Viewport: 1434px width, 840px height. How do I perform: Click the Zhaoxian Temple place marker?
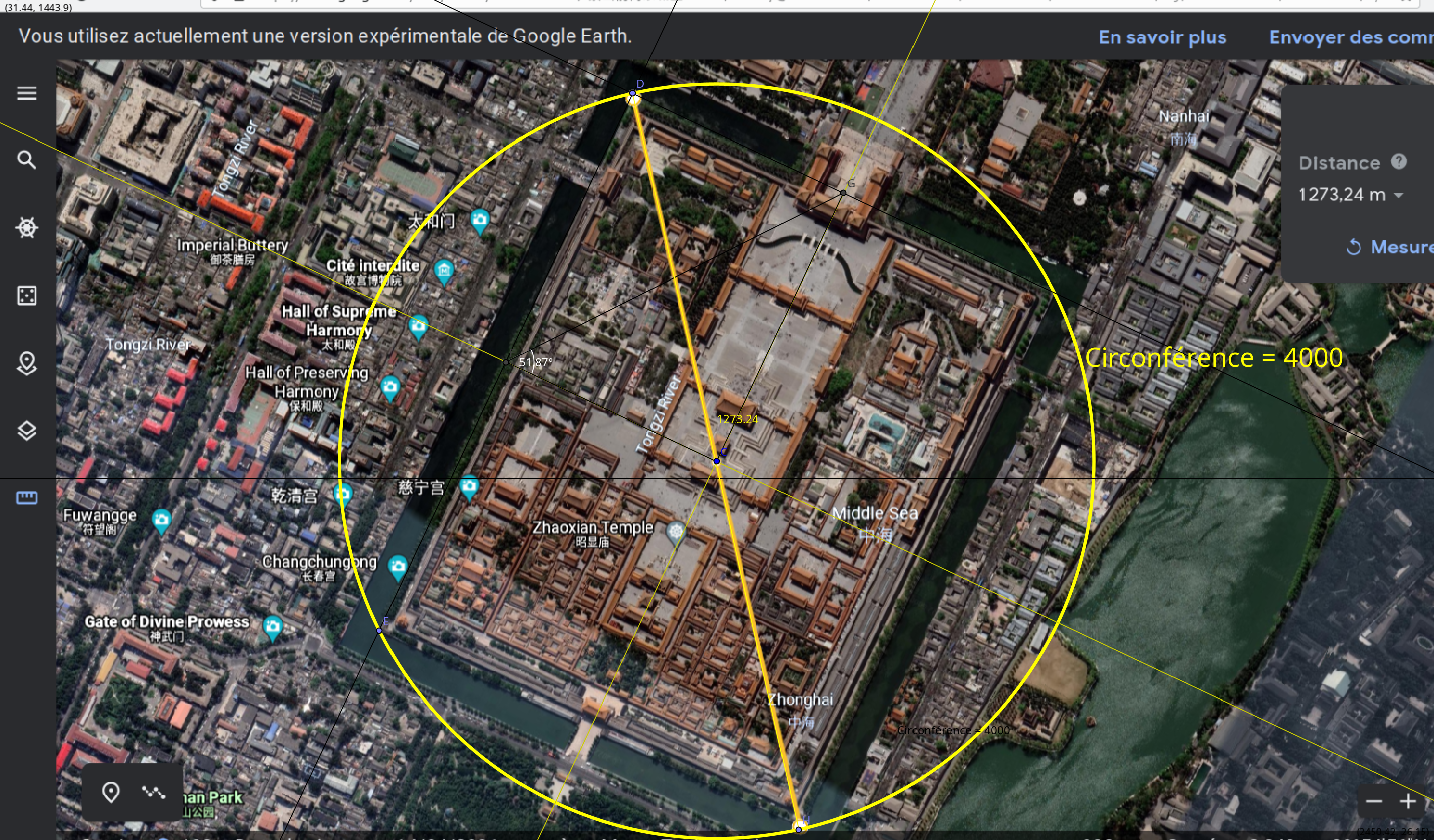(676, 532)
